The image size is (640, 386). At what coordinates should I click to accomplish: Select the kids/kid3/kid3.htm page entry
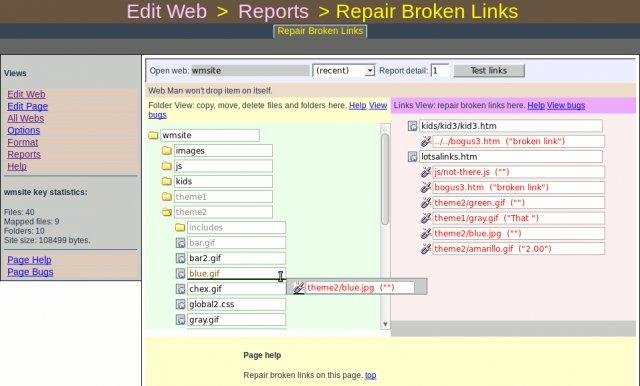click(511, 126)
